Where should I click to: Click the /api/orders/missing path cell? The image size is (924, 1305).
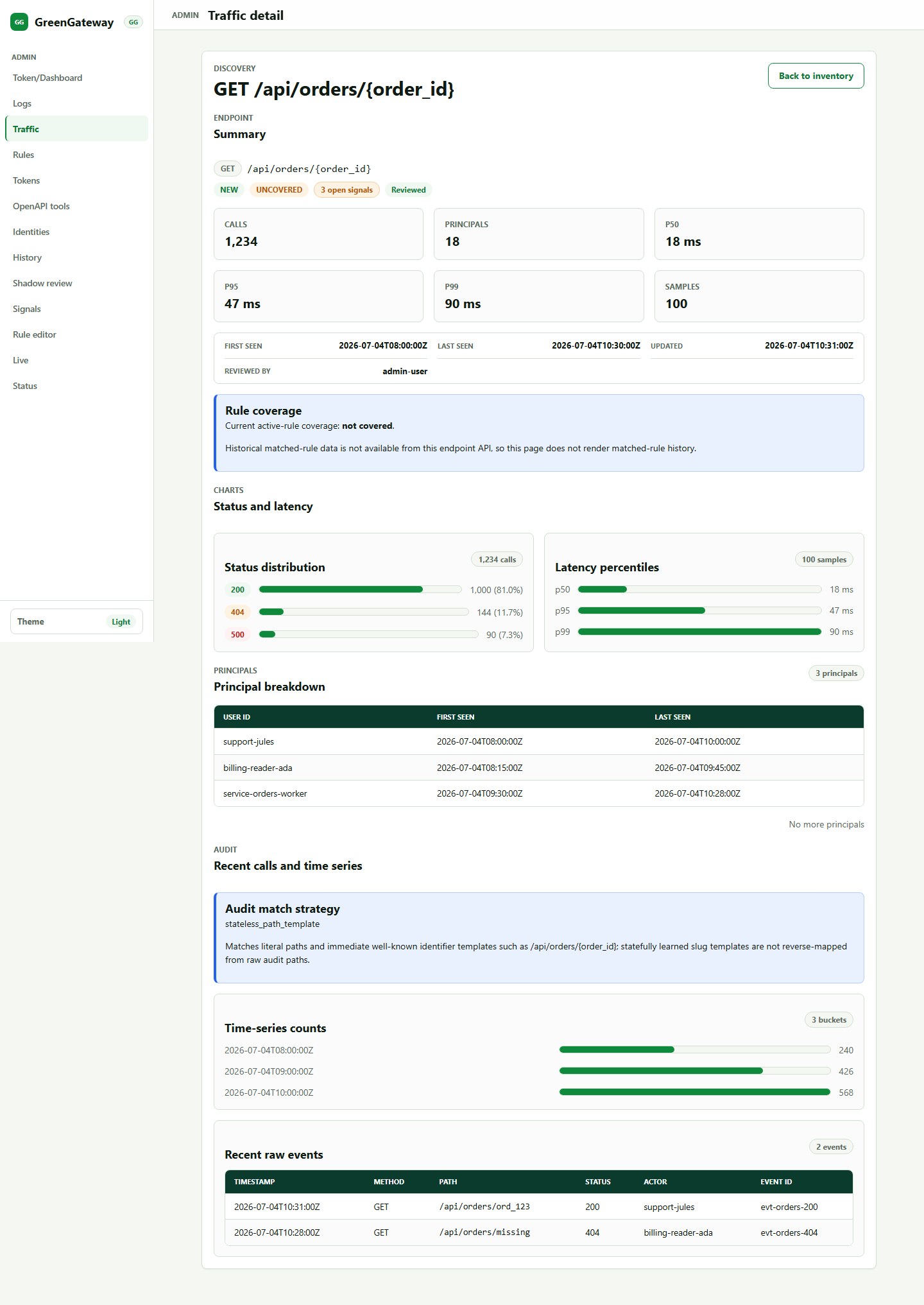pos(484,1232)
